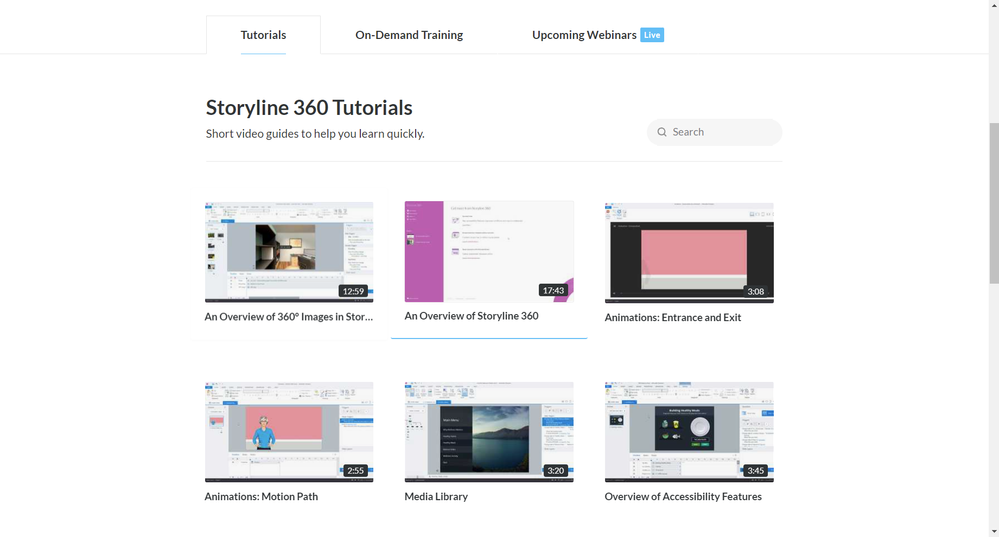
Task: Open the Motion Path animations thumbnail
Action: pos(289,432)
